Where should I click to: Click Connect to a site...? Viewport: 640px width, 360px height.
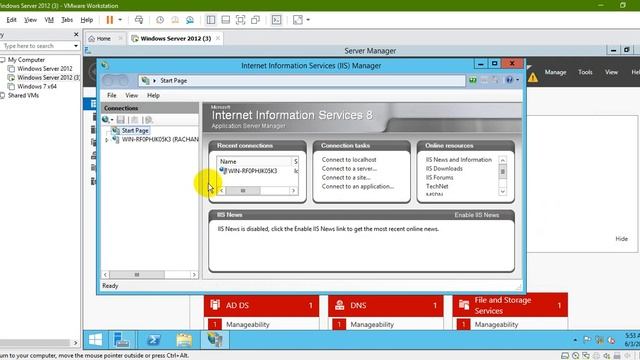[x=346, y=178]
